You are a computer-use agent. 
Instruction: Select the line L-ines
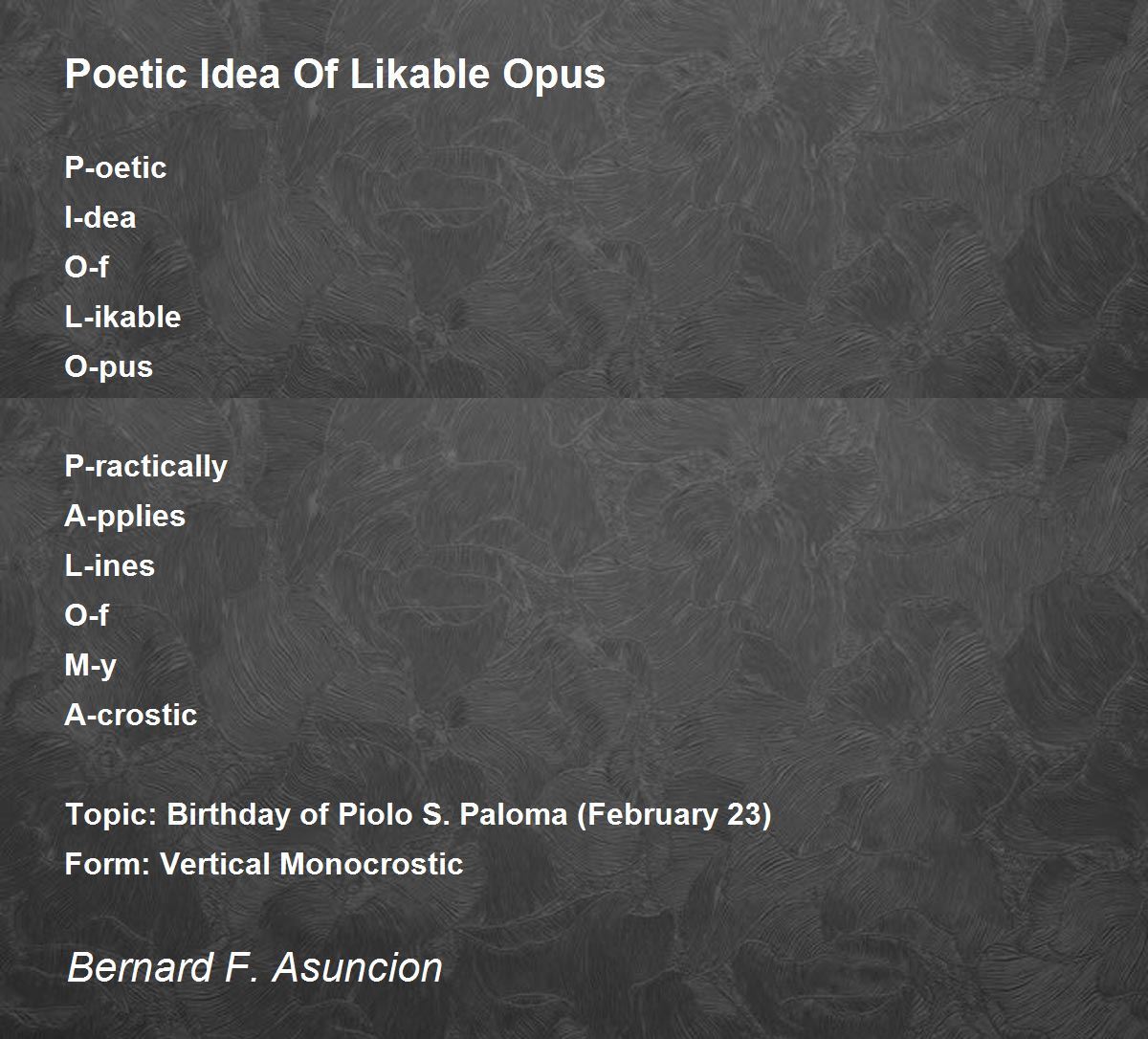(x=110, y=565)
